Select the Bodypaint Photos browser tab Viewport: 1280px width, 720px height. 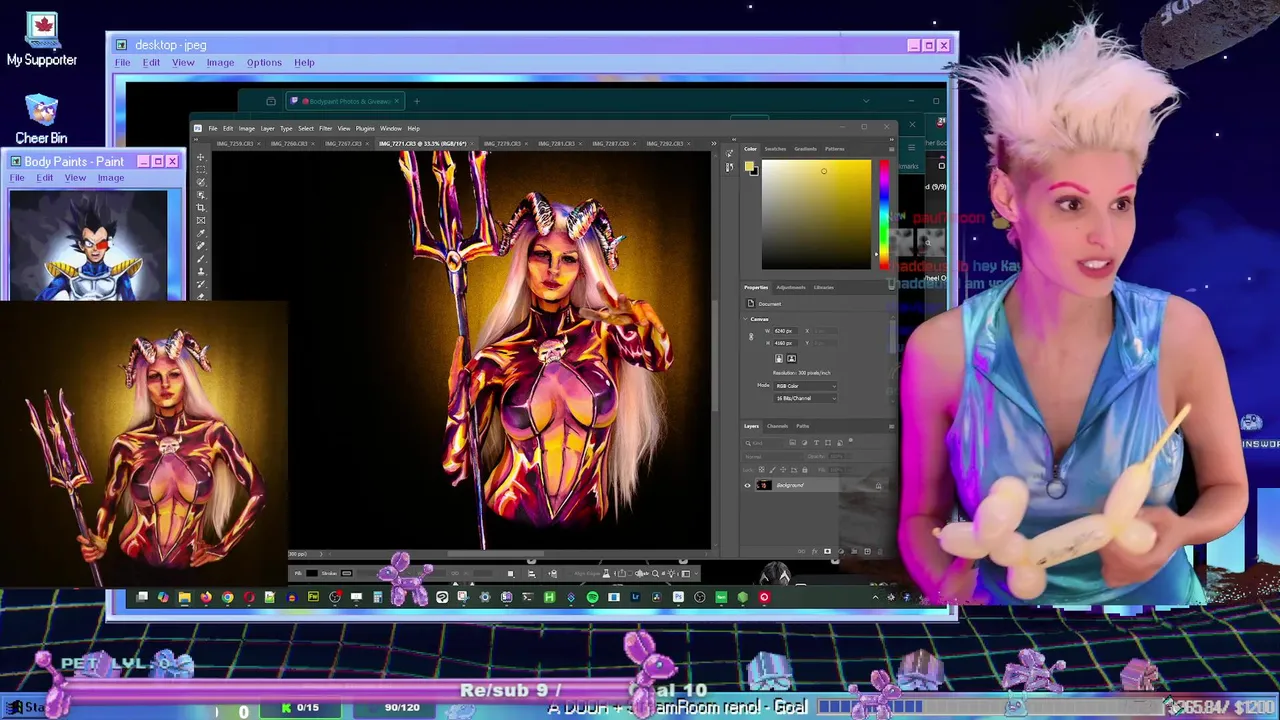[345, 101]
